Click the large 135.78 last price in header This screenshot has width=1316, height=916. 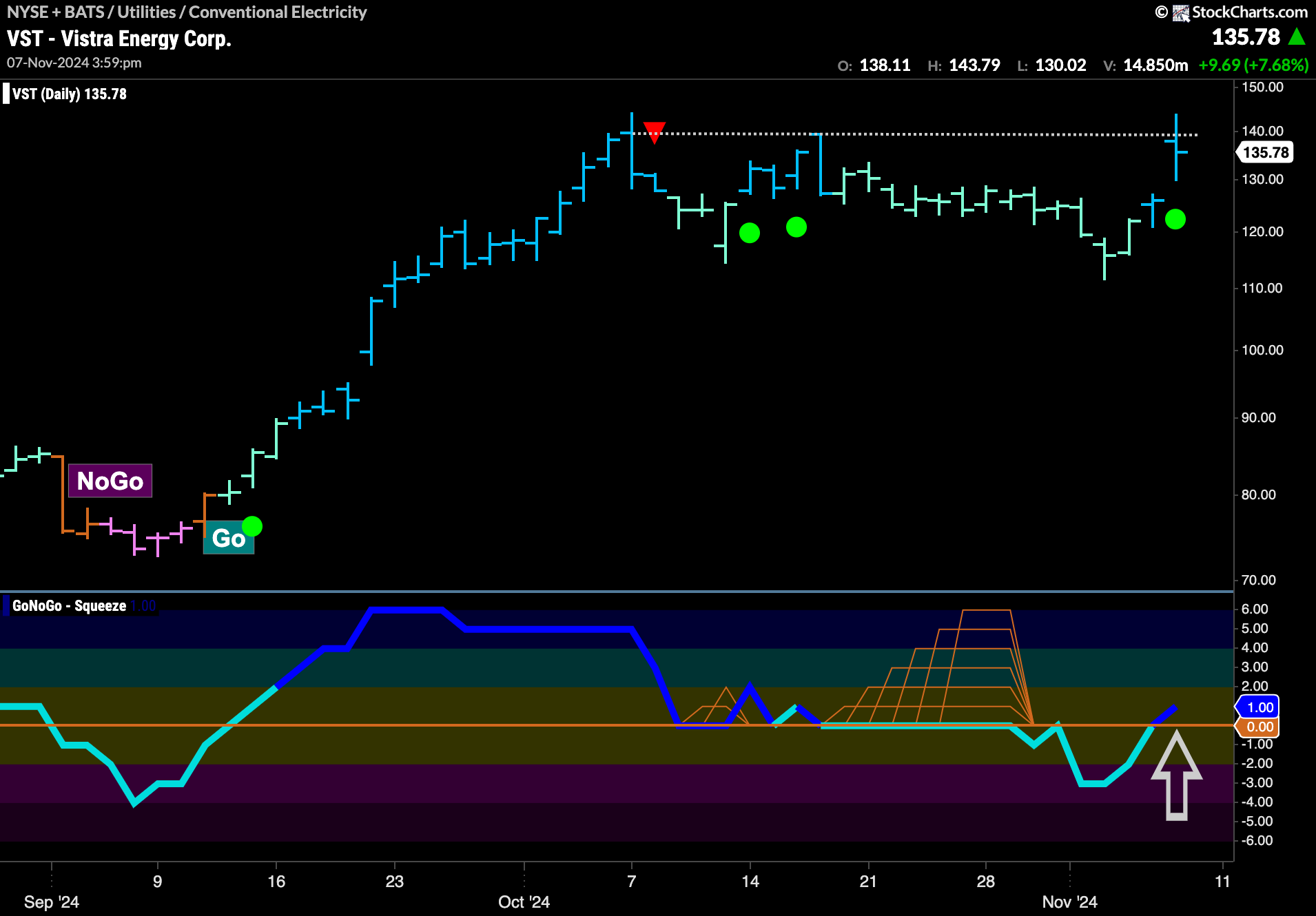point(1246,37)
